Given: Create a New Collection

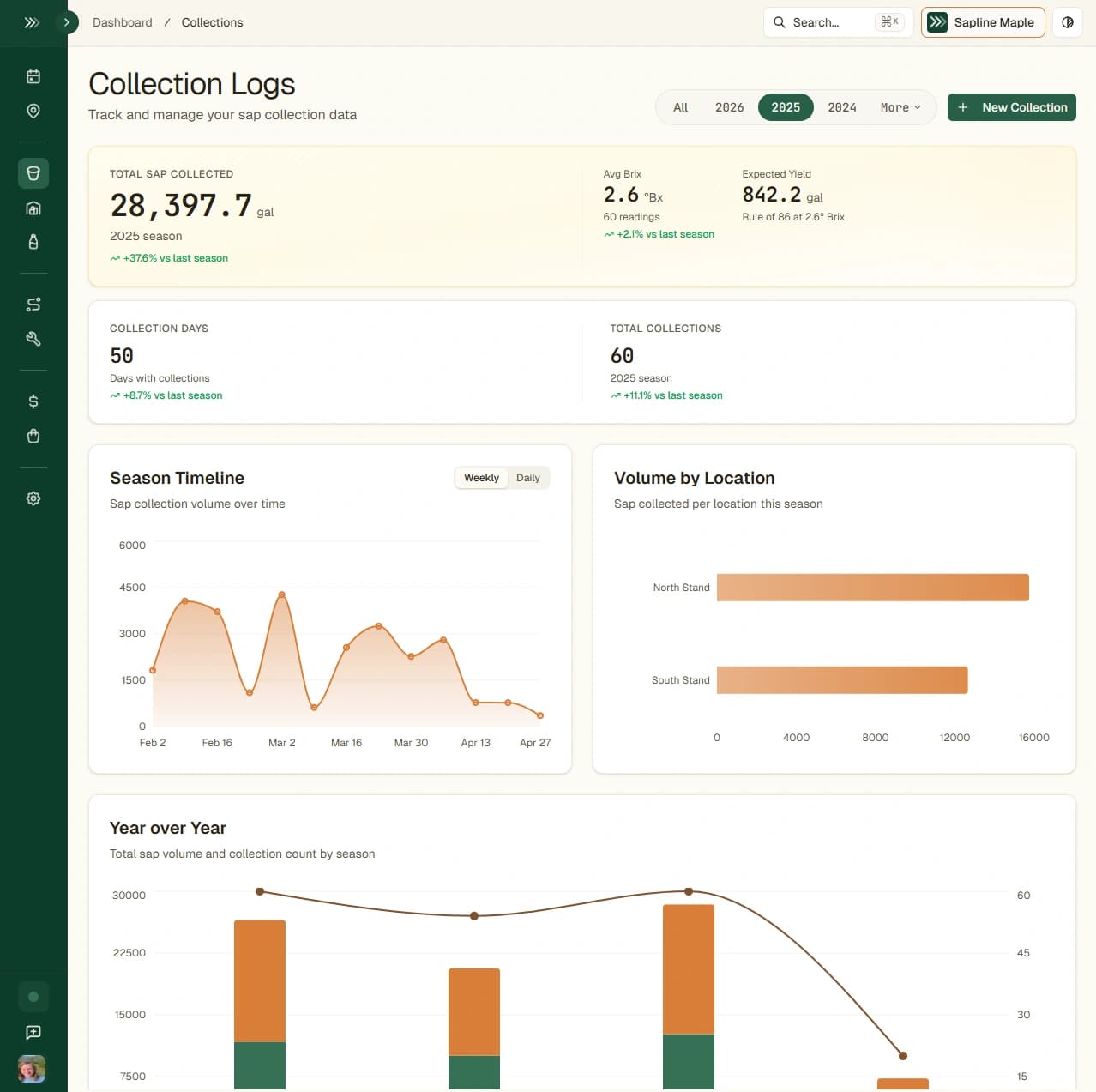Looking at the screenshot, I should coord(1012,107).
